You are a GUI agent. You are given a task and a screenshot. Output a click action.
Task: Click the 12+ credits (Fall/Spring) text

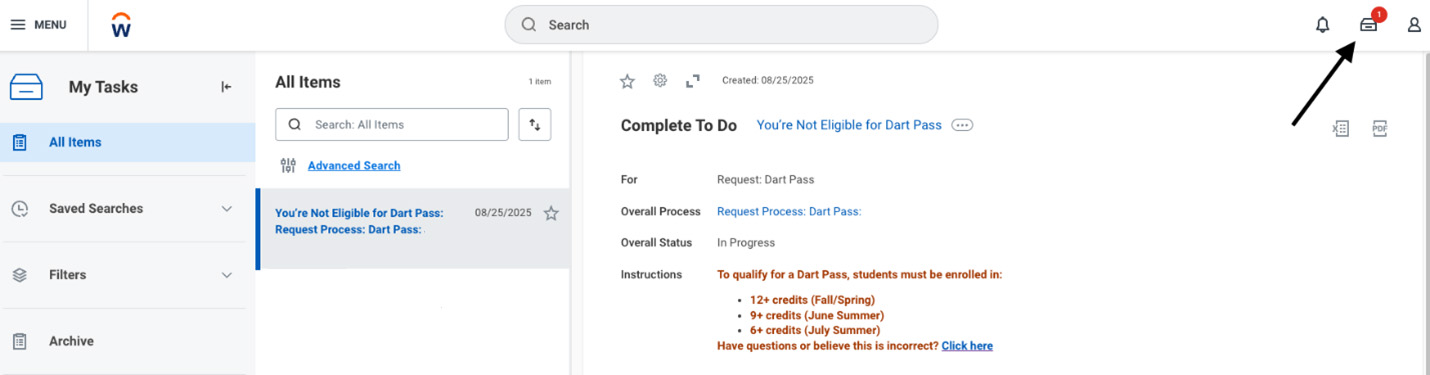(812, 300)
